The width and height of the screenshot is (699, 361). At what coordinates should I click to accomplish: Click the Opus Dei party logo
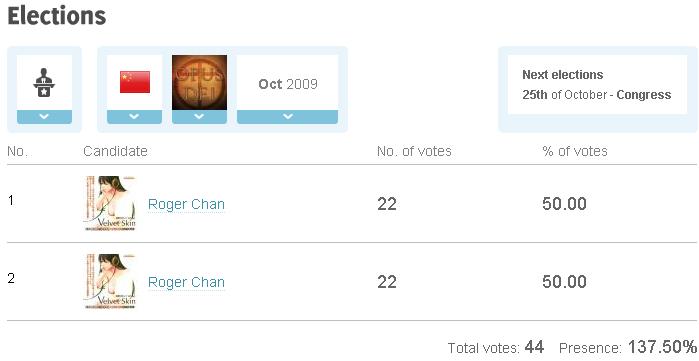(x=199, y=82)
